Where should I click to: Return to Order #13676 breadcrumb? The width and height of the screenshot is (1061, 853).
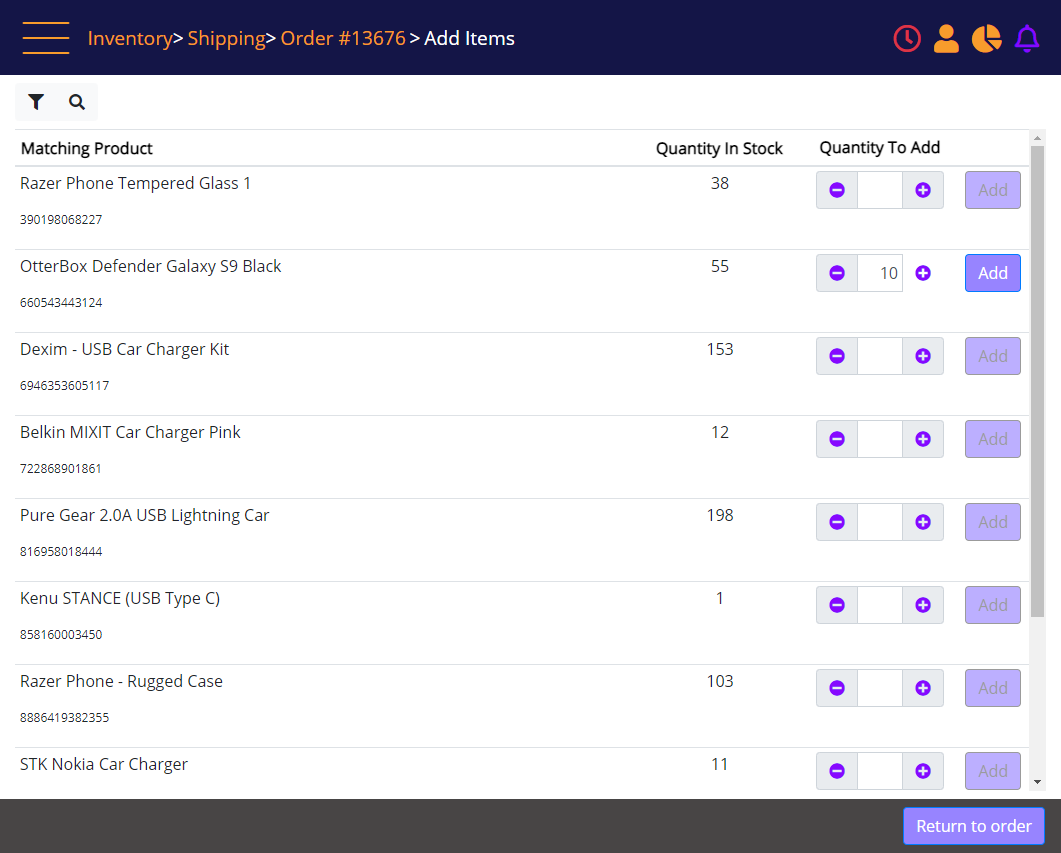pyautogui.click(x=343, y=39)
